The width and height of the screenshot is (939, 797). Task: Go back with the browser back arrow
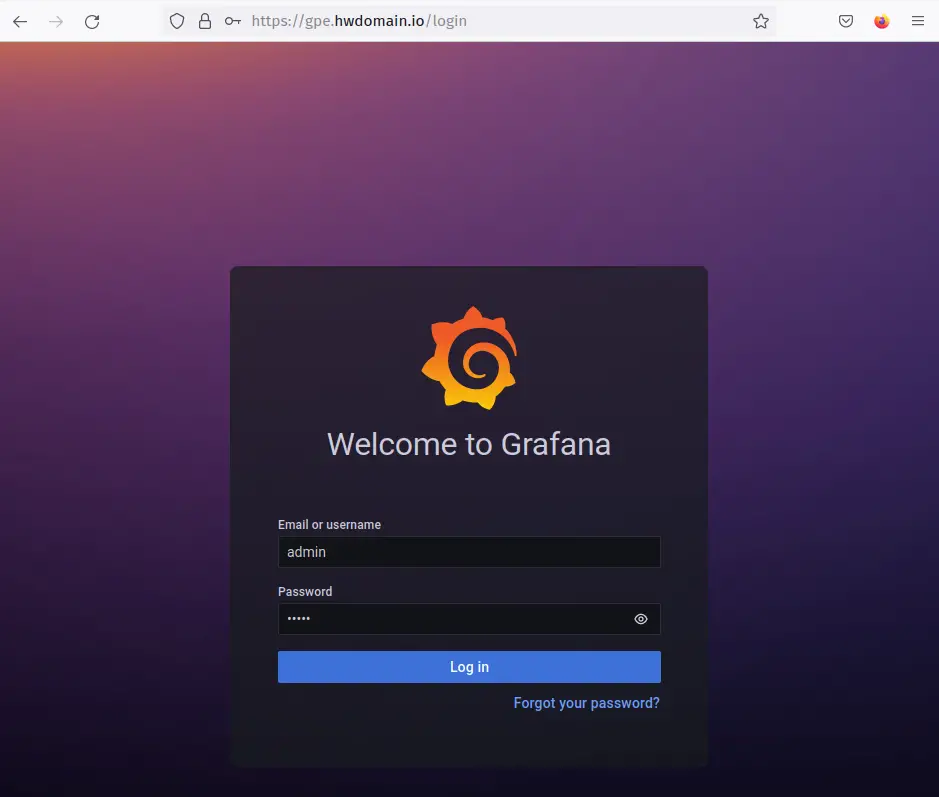point(20,22)
